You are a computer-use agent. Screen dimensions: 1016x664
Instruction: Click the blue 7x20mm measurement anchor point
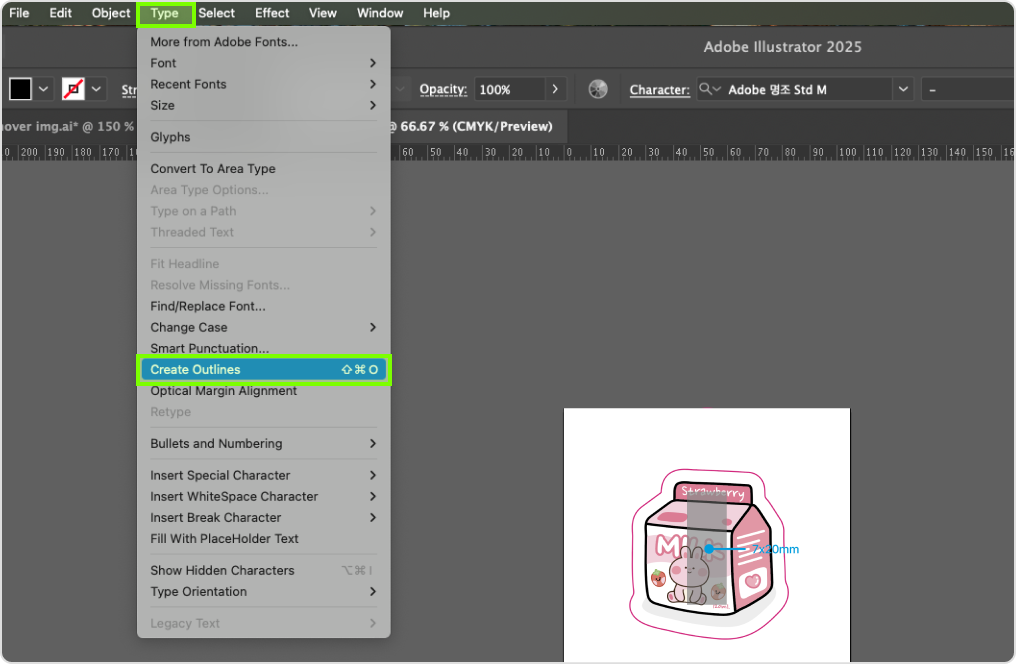[708, 548]
